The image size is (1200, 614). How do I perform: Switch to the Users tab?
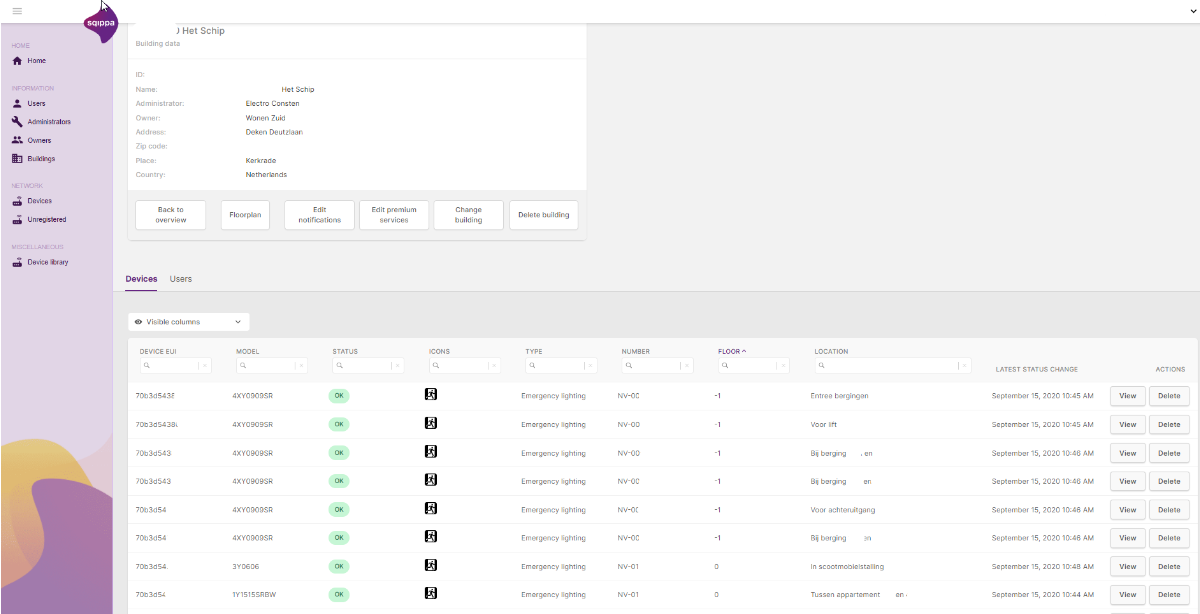[181, 279]
